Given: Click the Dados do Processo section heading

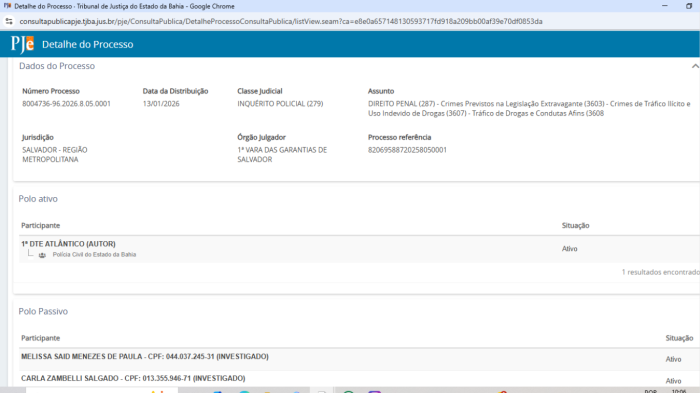Looking at the screenshot, I should [57, 66].
